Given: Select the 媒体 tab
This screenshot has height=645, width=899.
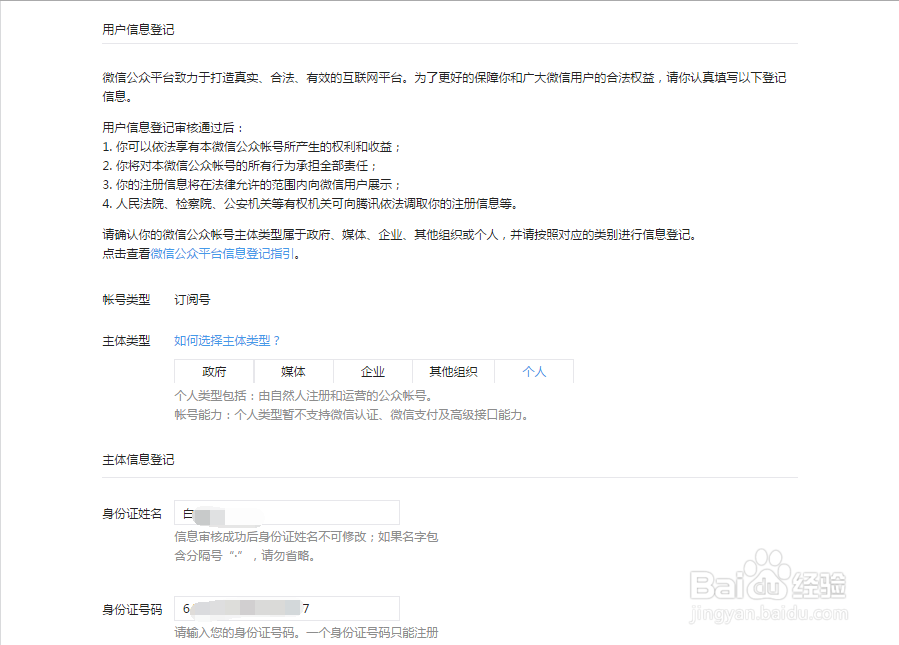Looking at the screenshot, I should [x=293, y=371].
